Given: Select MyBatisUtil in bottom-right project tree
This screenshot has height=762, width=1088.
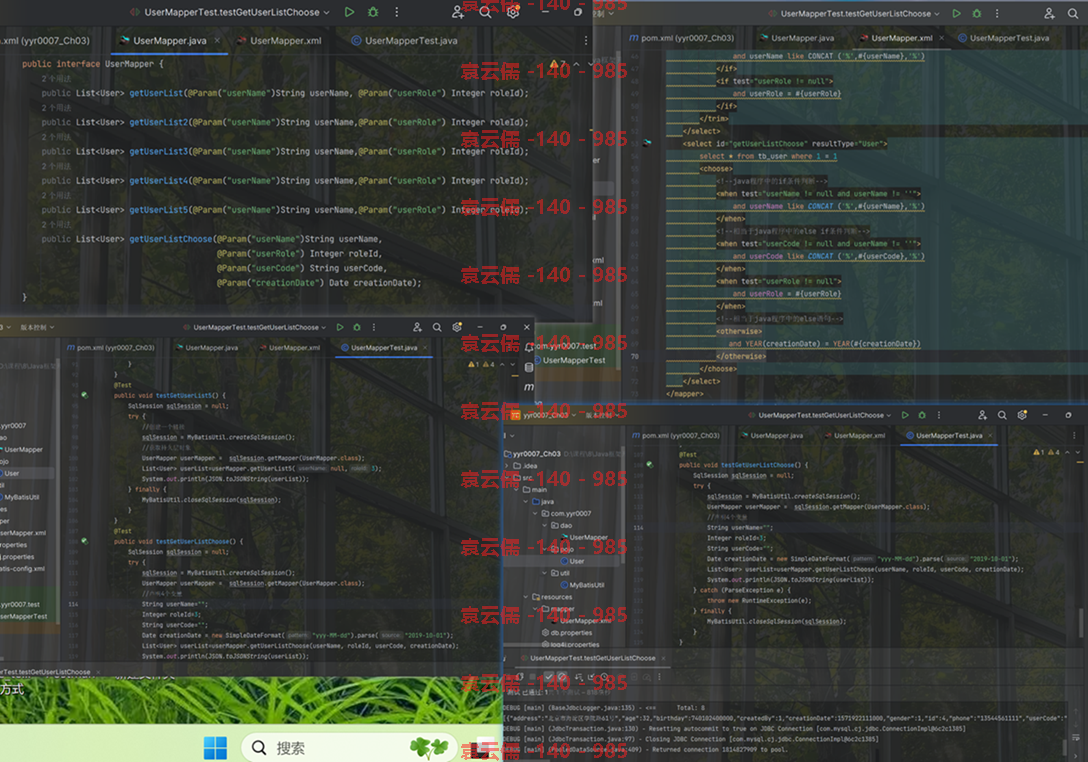Looking at the screenshot, I should (581, 585).
